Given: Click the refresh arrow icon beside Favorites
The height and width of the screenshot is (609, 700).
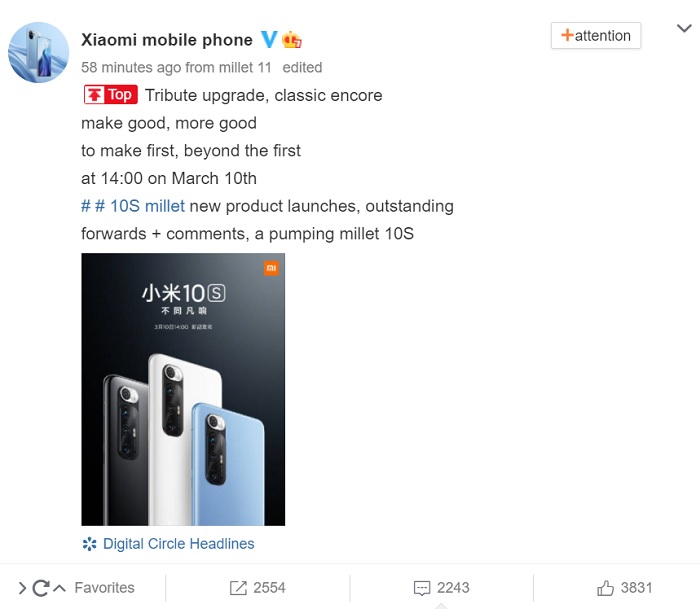Looking at the screenshot, I should click(x=41, y=588).
